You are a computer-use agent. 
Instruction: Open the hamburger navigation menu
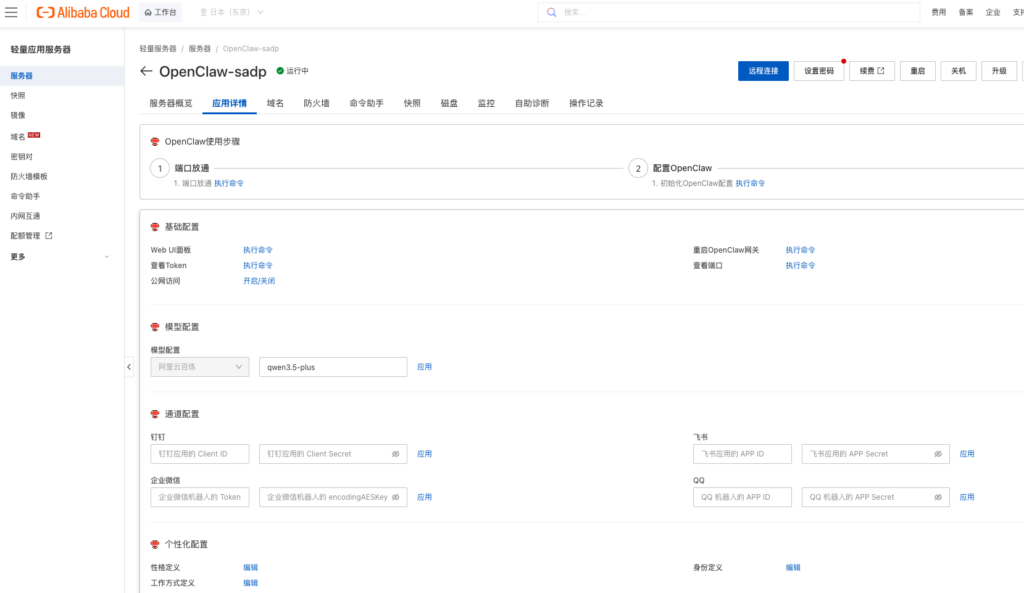[12, 12]
